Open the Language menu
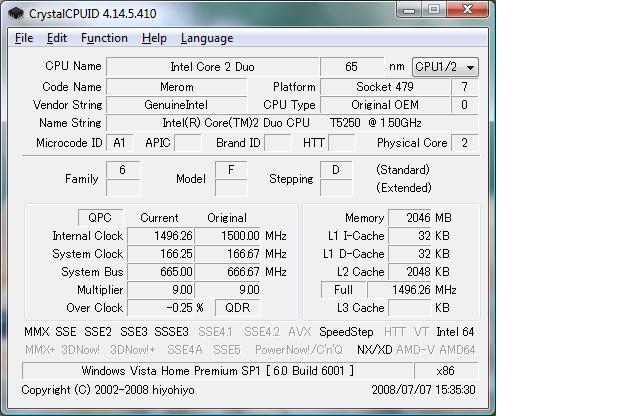 [x=207, y=38]
